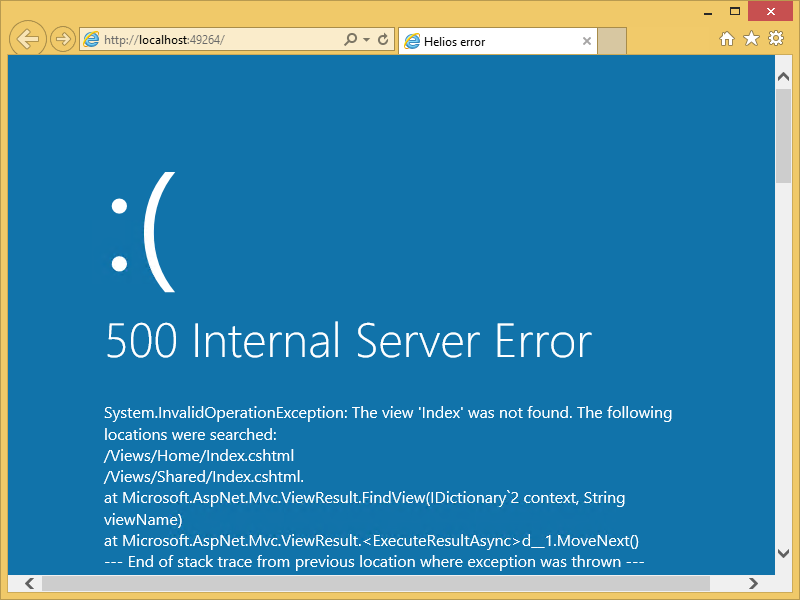Screen dimensions: 800x600
Task: Click the vertical scrollbar down arrow
Action: coord(783,553)
